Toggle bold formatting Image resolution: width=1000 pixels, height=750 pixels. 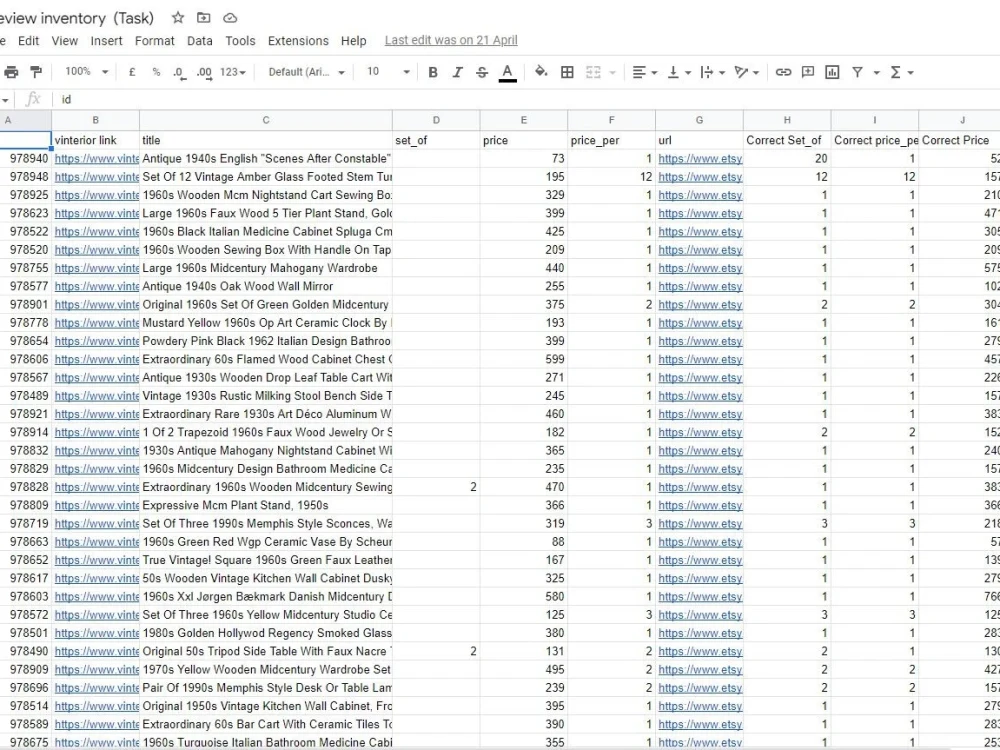(433, 72)
